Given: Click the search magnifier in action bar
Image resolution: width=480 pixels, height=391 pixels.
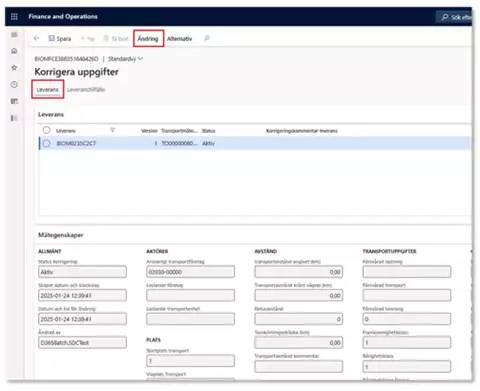Looking at the screenshot, I should point(207,38).
